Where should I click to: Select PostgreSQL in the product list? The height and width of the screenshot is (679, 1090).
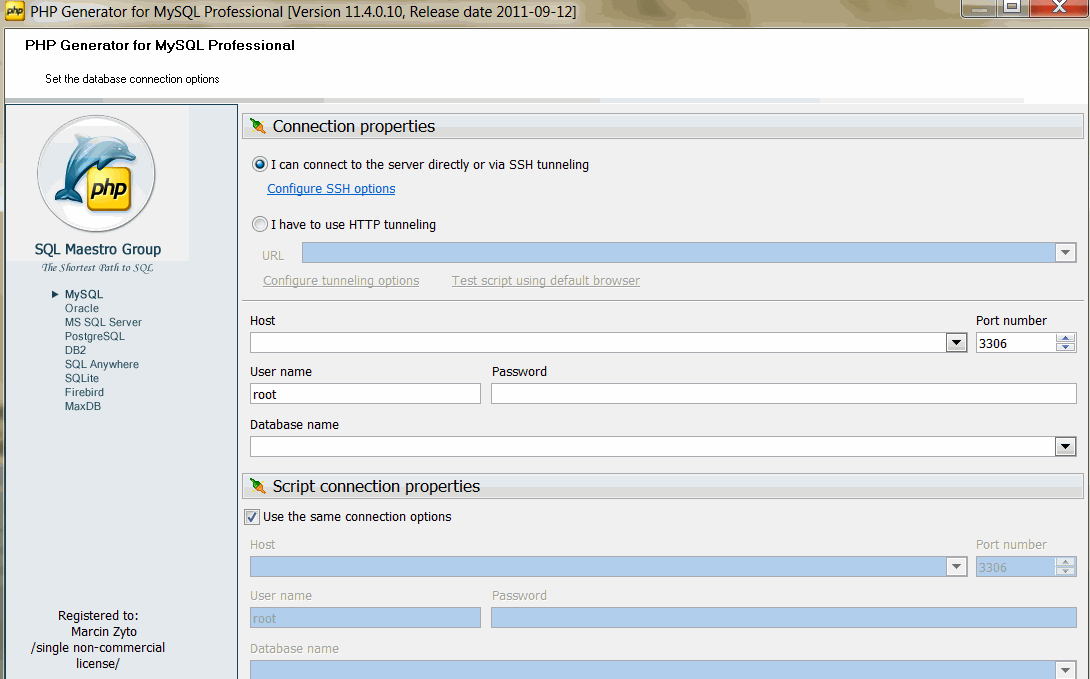[x=95, y=336]
